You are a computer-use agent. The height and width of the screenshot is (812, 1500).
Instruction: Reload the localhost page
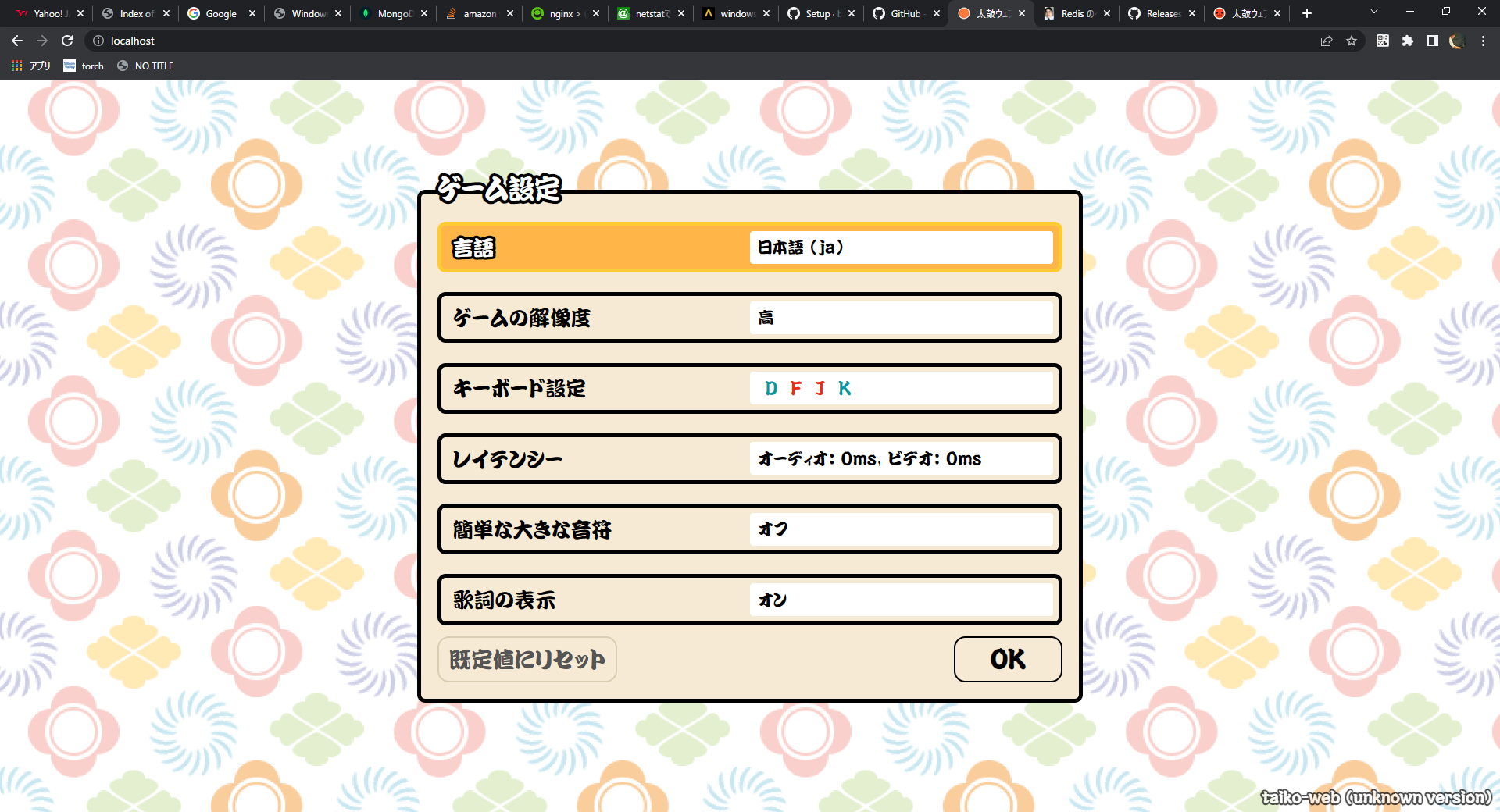(x=67, y=41)
